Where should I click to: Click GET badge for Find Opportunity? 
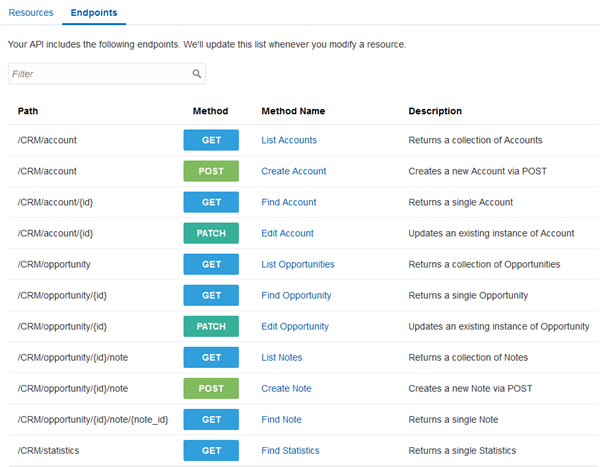pyautogui.click(x=211, y=295)
